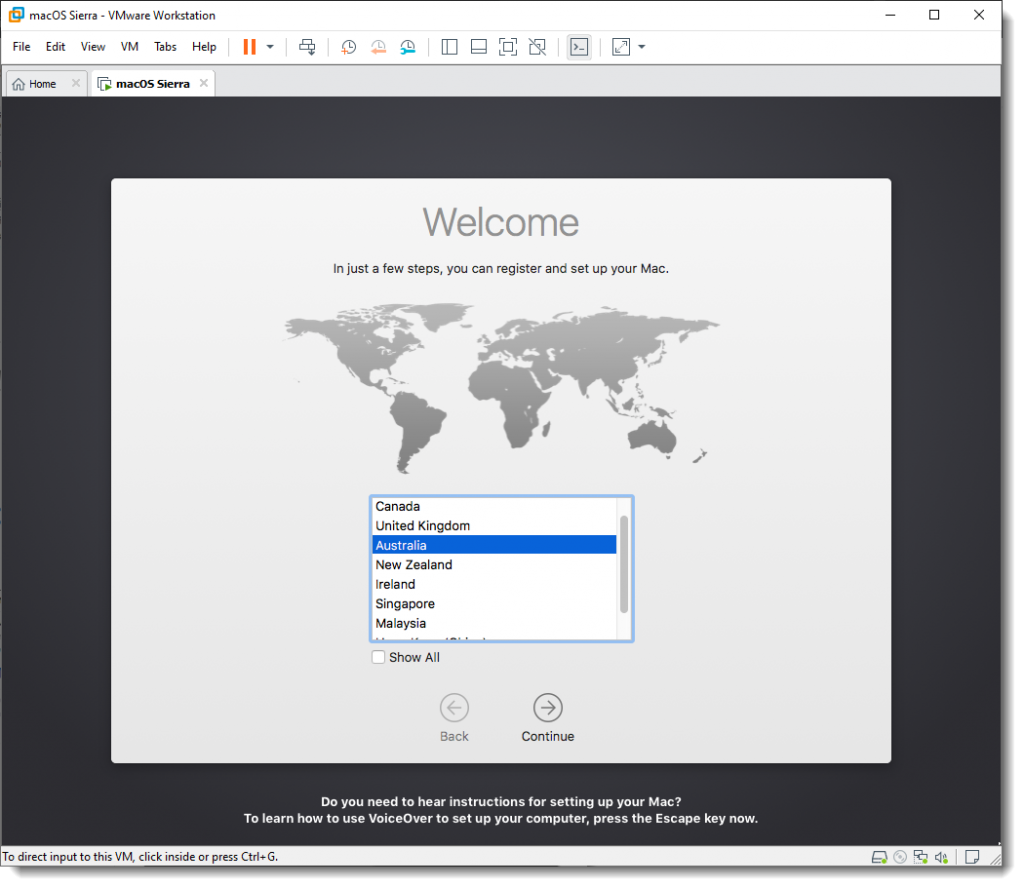Pick Singapore in the country list
This screenshot has width=1024, height=888.
(494, 605)
